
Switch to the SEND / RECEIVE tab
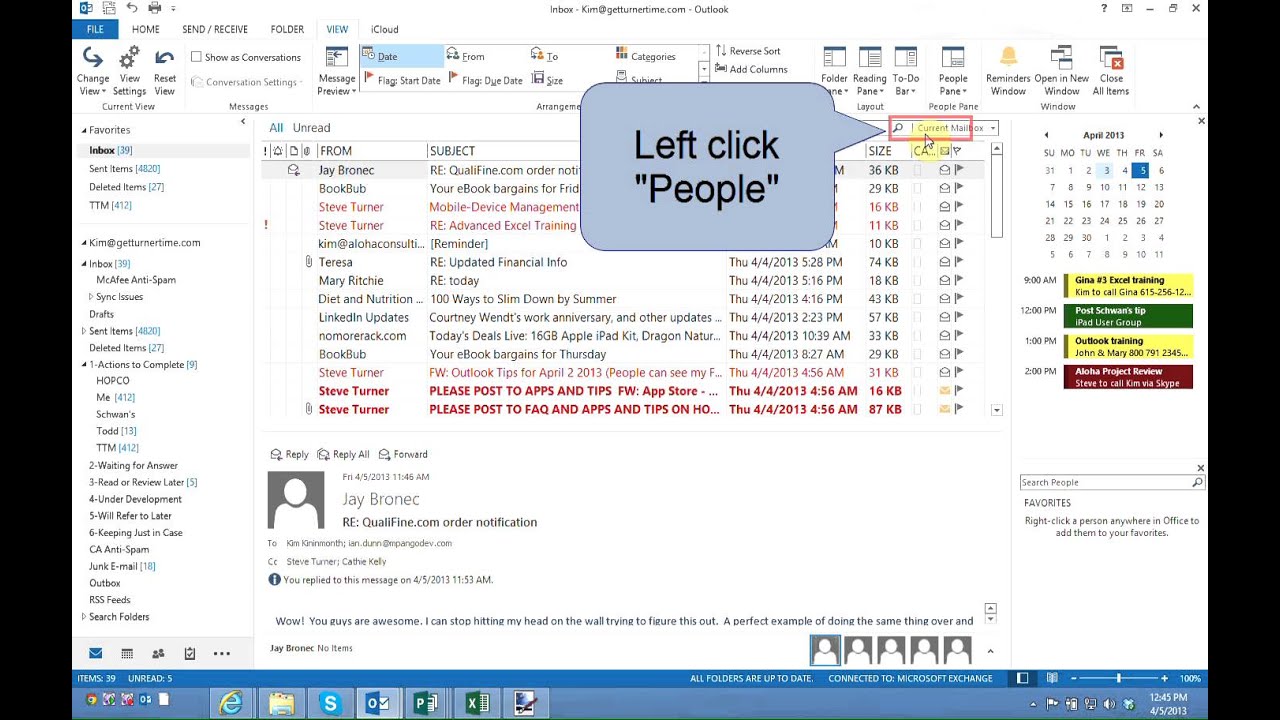[215, 29]
